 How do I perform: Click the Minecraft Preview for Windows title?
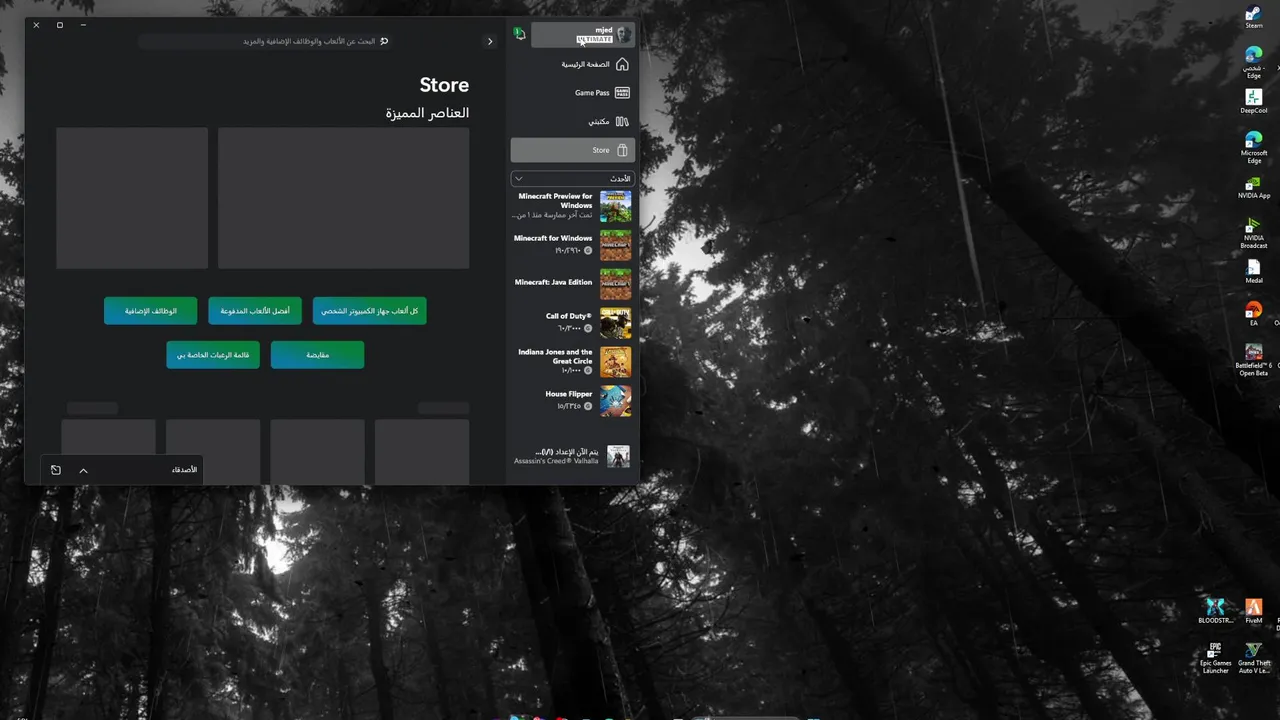[555, 201]
